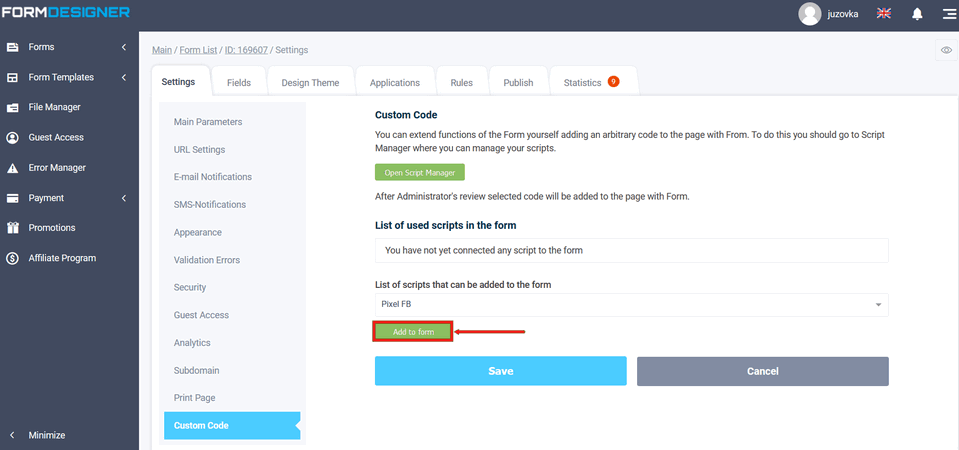Click the UK flag language icon
The height and width of the screenshot is (450, 959).
[x=884, y=14]
